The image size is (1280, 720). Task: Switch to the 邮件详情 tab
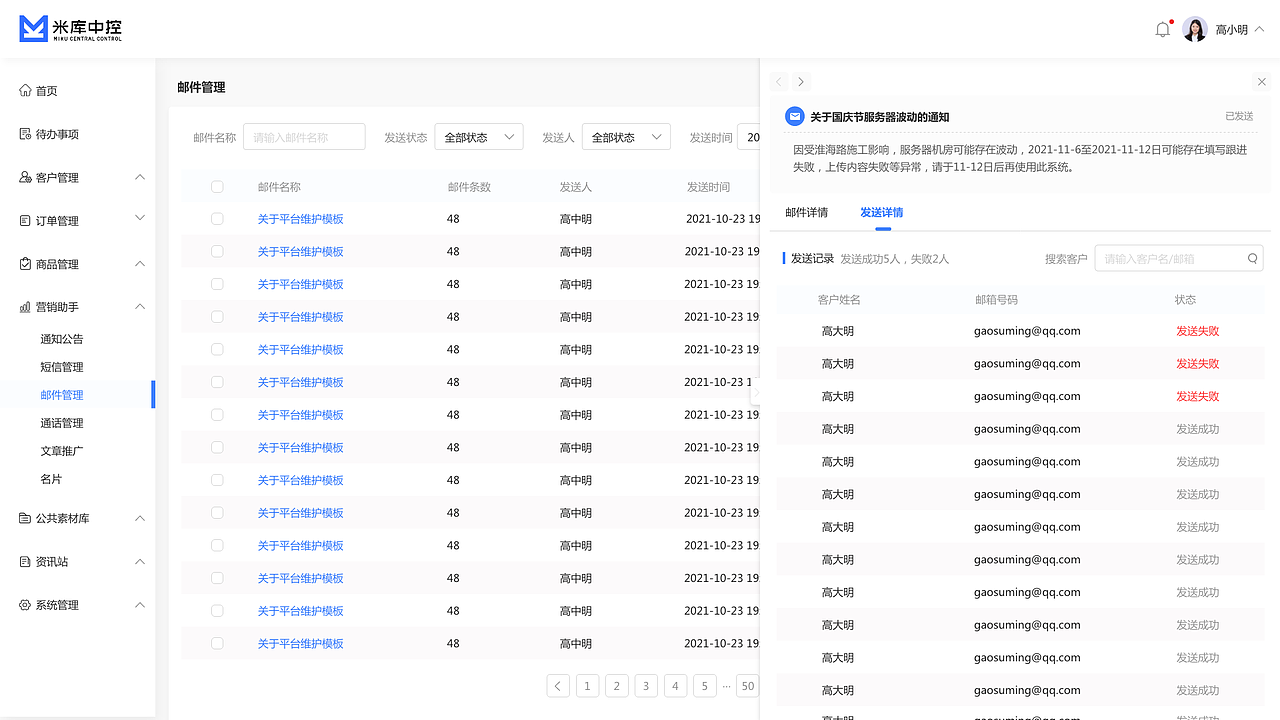click(806, 213)
